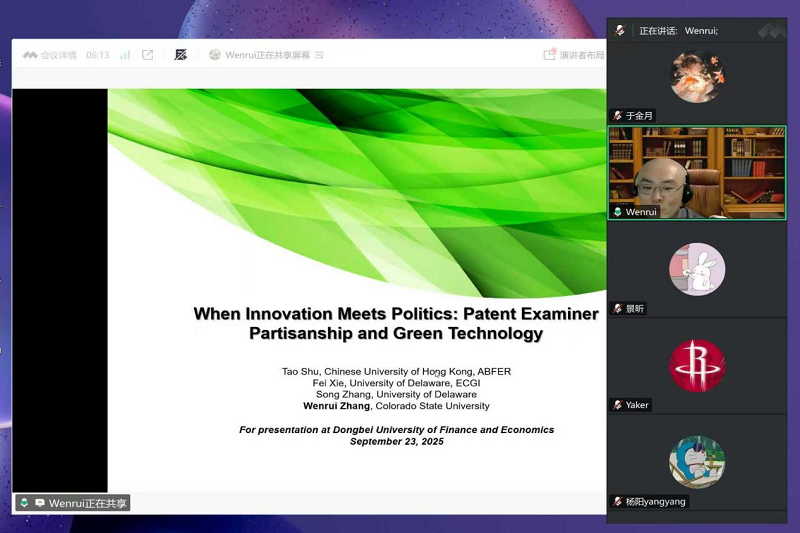Click the meeting logo icon left of 会议详情

[x=30, y=55]
